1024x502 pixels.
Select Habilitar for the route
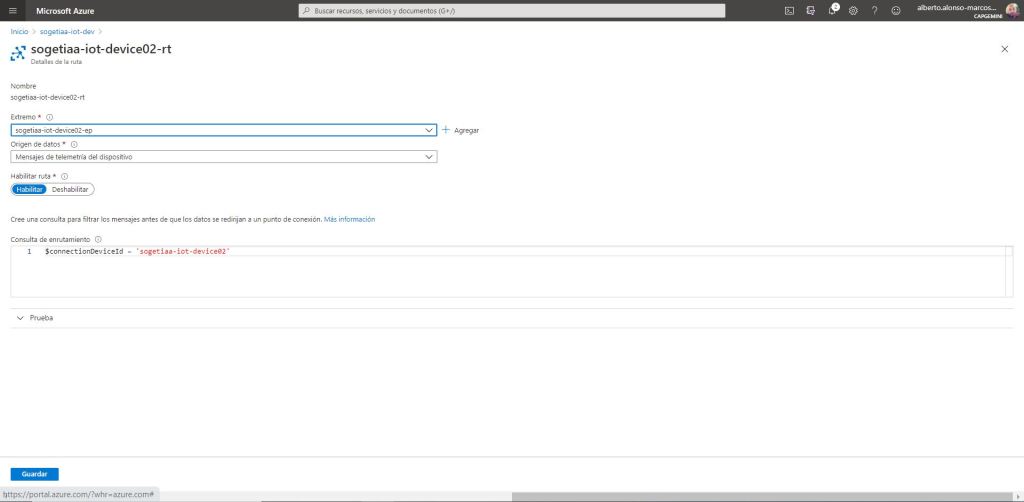click(x=29, y=189)
